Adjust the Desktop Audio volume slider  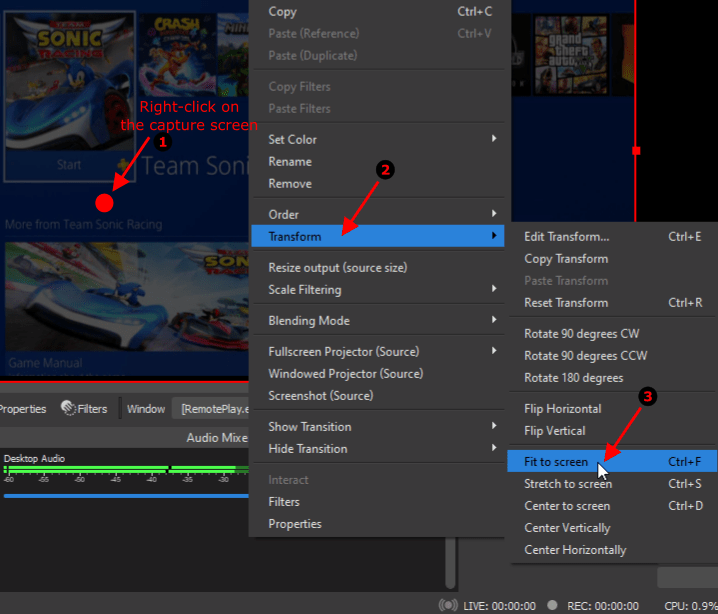(x=126, y=496)
